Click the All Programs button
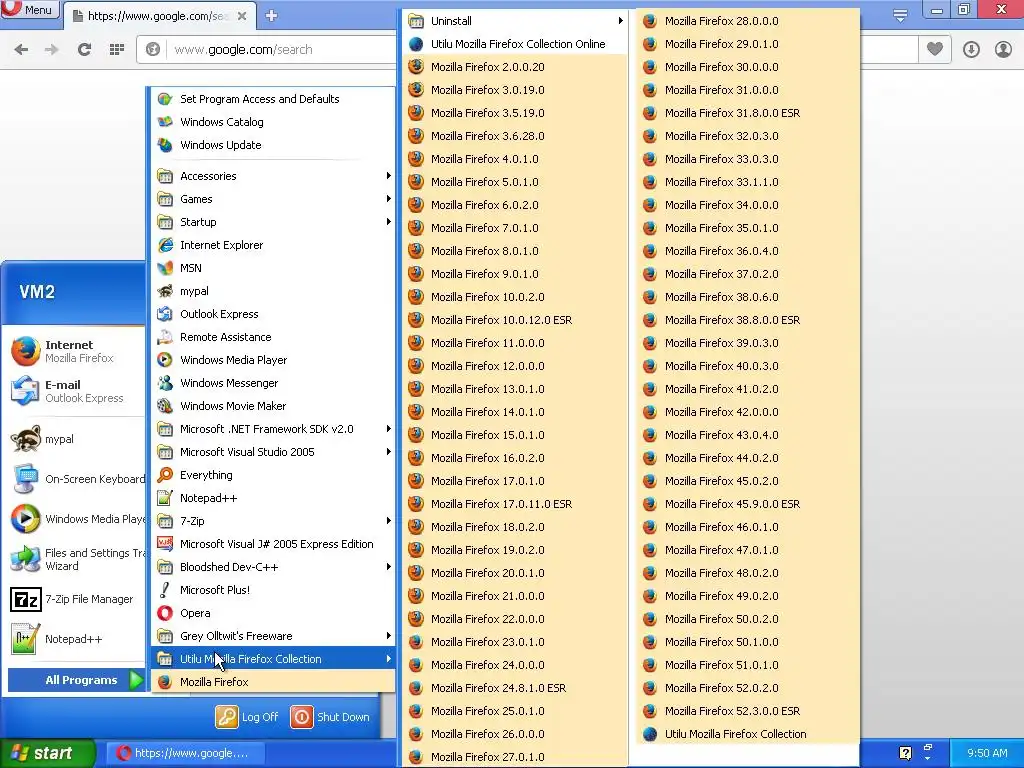1024x768 pixels. (x=76, y=680)
